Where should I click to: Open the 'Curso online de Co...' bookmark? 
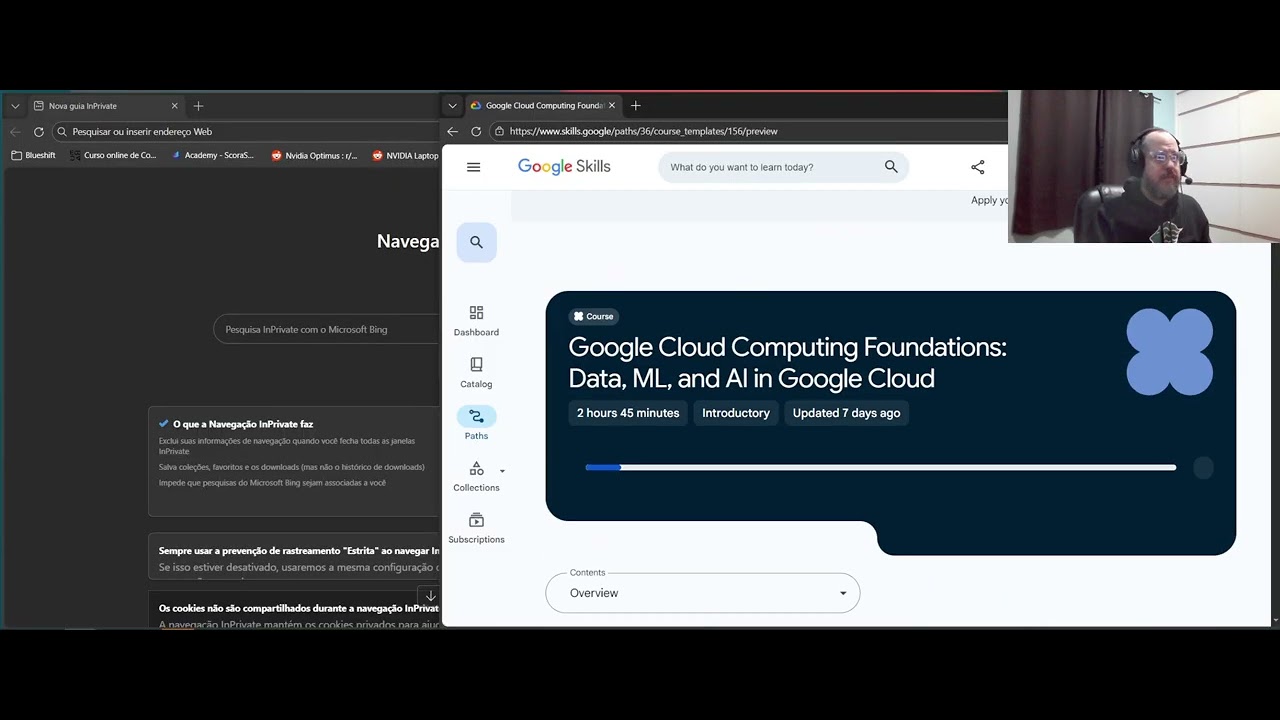113,155
